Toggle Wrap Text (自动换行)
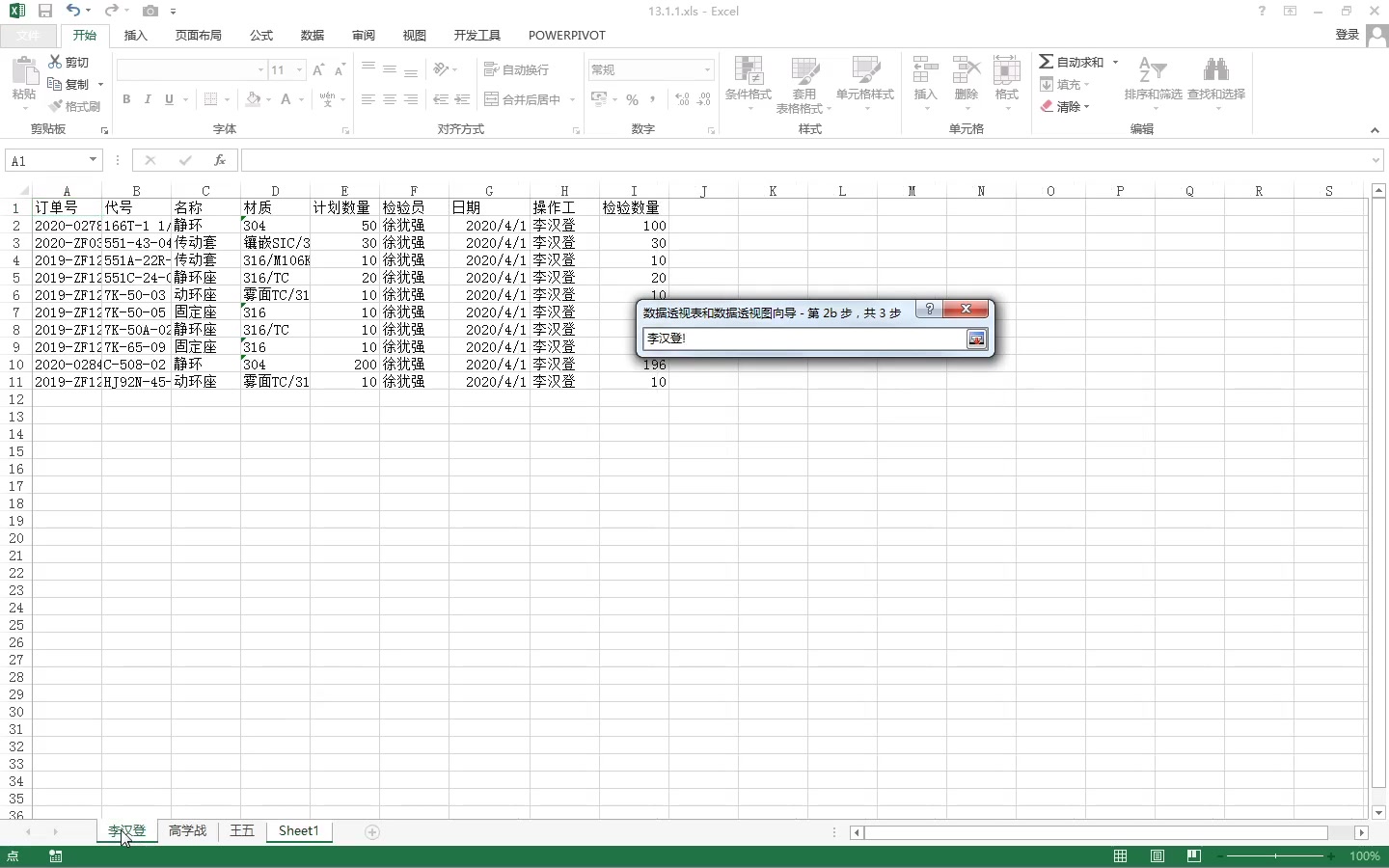This screenshot has width=1389, height=868. [x=517, y=69]
